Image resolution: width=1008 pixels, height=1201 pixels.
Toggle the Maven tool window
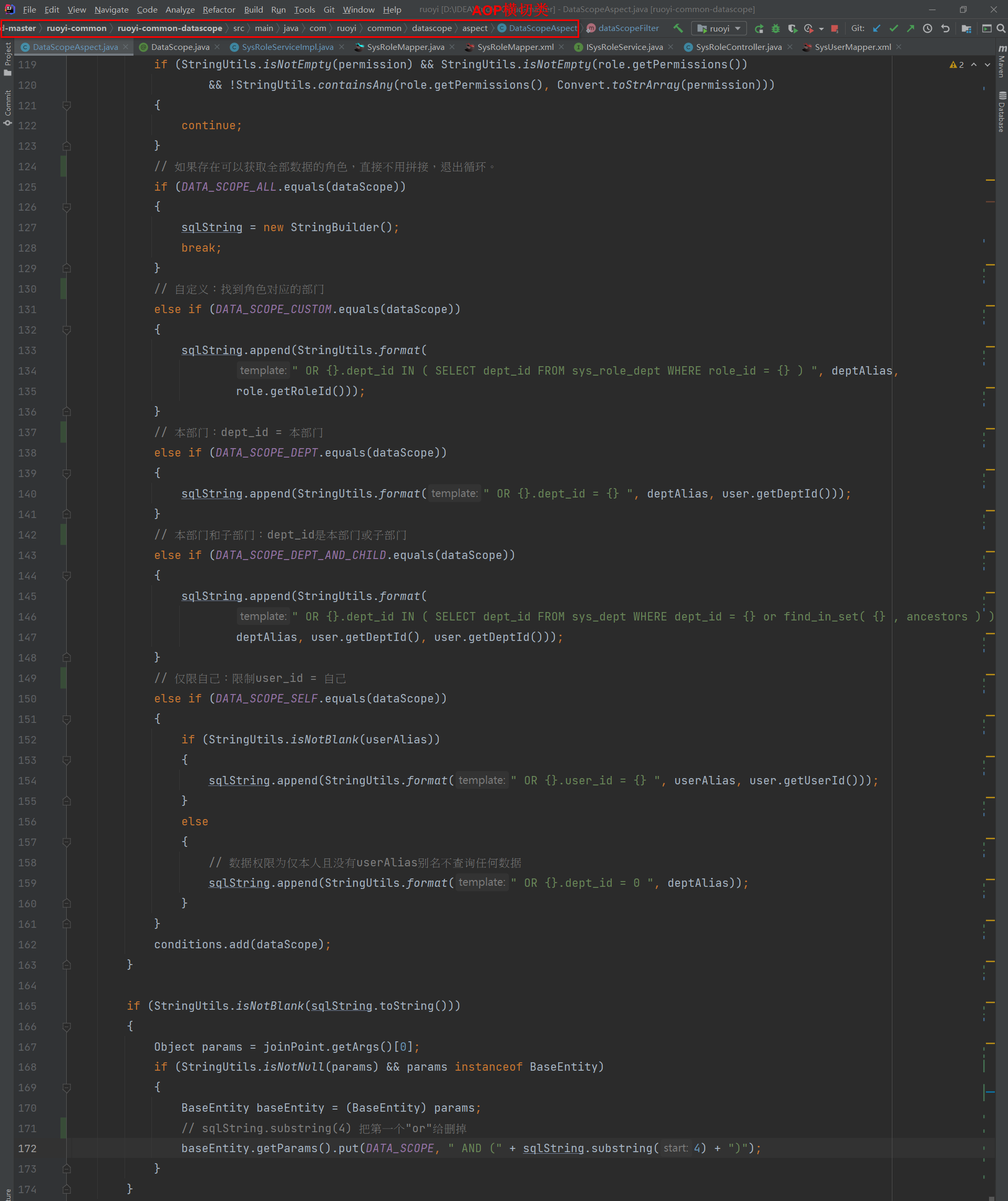point(1002,61)
